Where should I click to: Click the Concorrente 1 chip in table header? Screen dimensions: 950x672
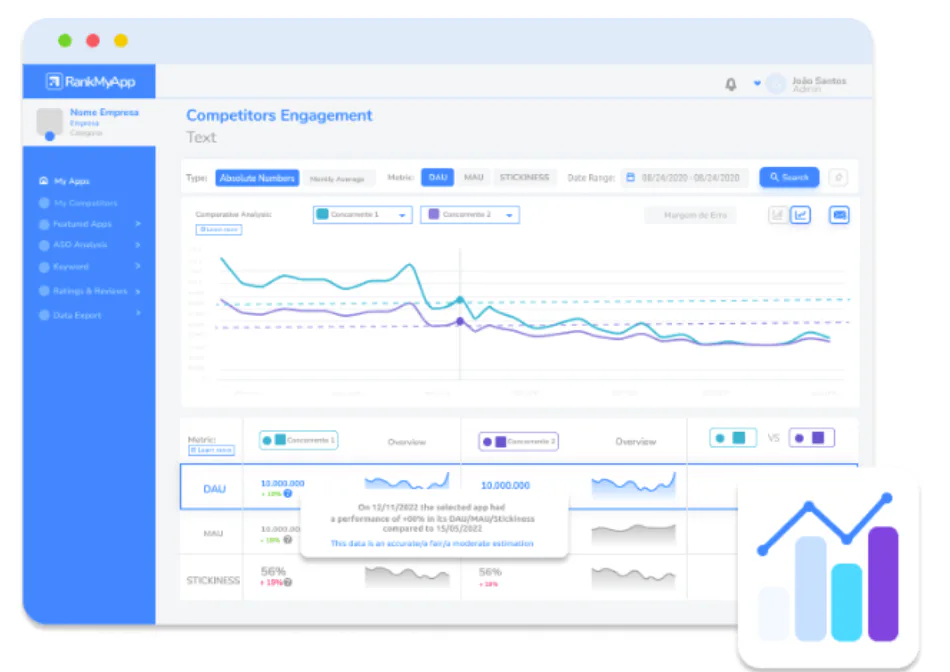[x=298, y=440]
